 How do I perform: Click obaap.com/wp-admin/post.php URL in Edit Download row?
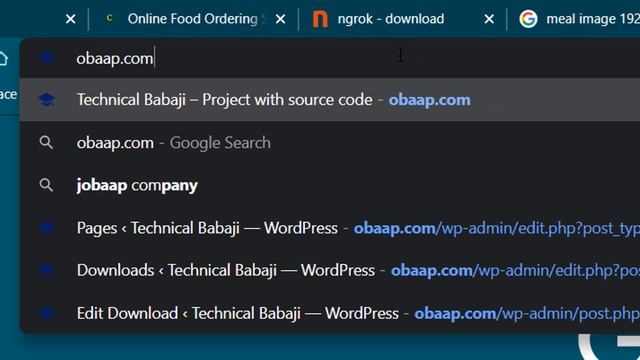tap(527, 313)
